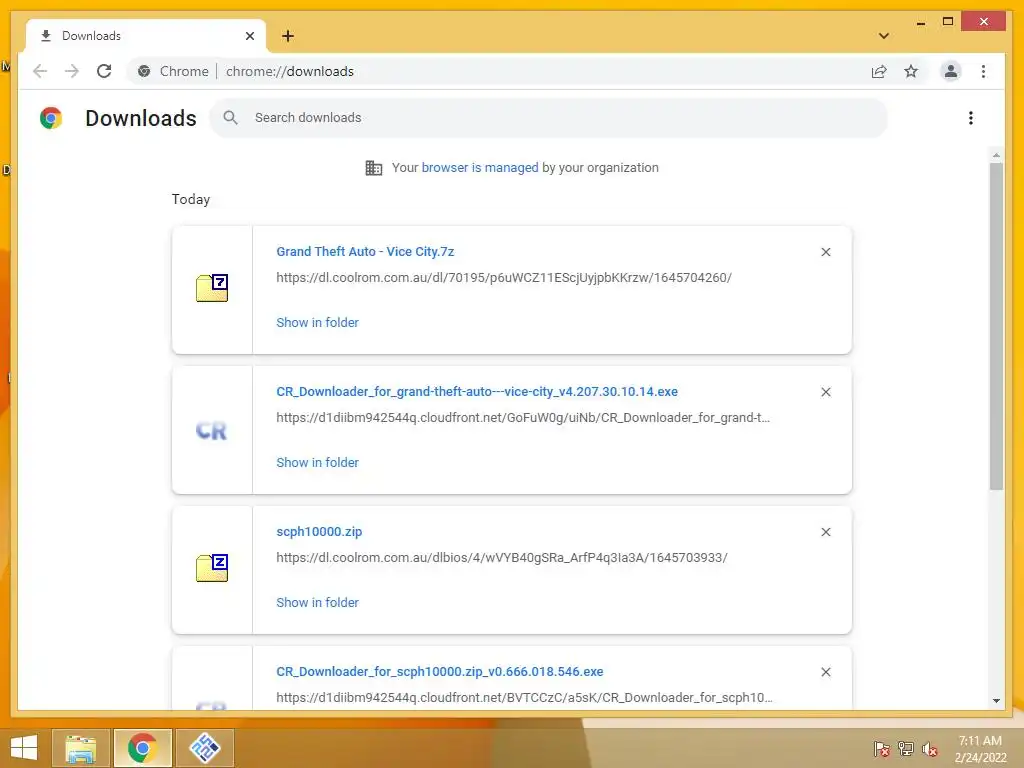Remove CR_Downloader vice-city exe from list
This screenshot has width=1024, height=768.
pos(826,392)
